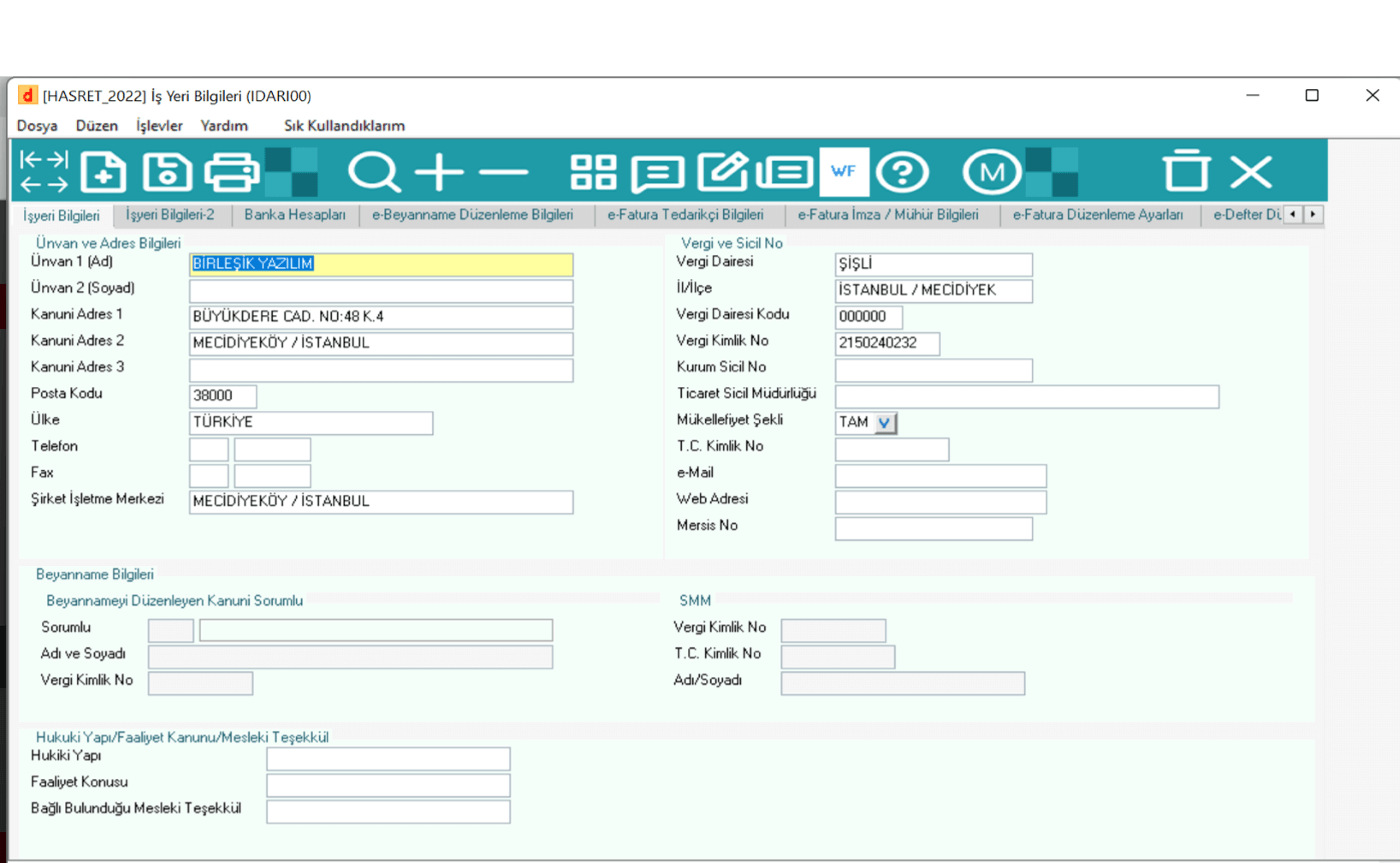Select the first İşyeri Bilgileri tab
Image resolution: width=1400 pixels, height=863 pixels.
(62, 215)
